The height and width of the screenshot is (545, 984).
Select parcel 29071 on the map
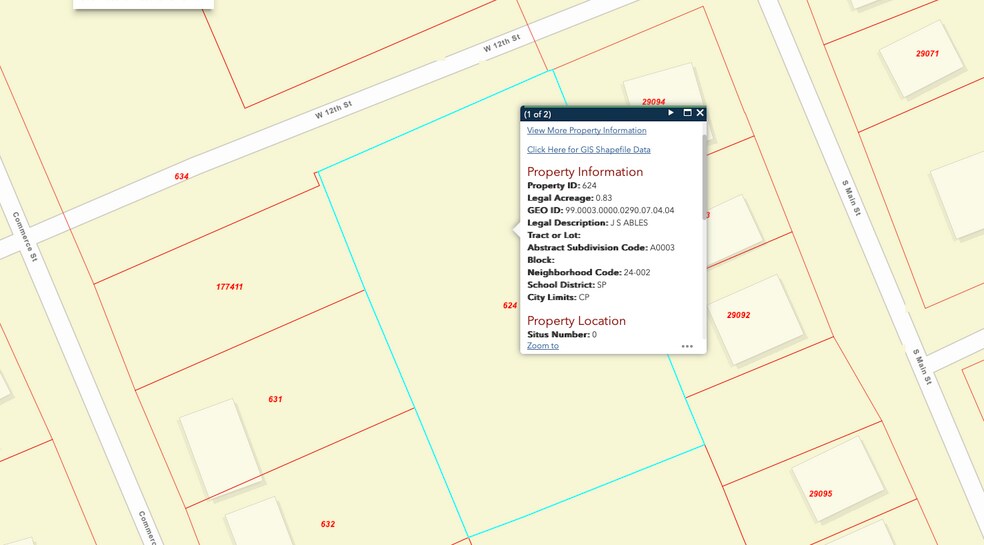coord(927,53)
